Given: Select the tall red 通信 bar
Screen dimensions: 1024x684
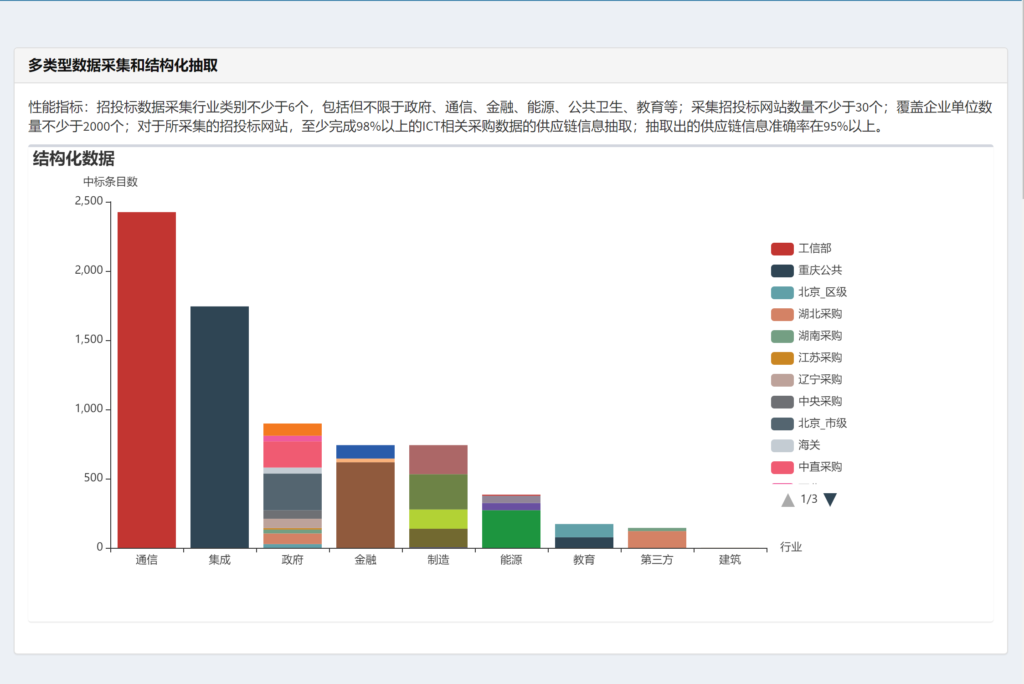Looking at the screenshot, I should [147, 380].
